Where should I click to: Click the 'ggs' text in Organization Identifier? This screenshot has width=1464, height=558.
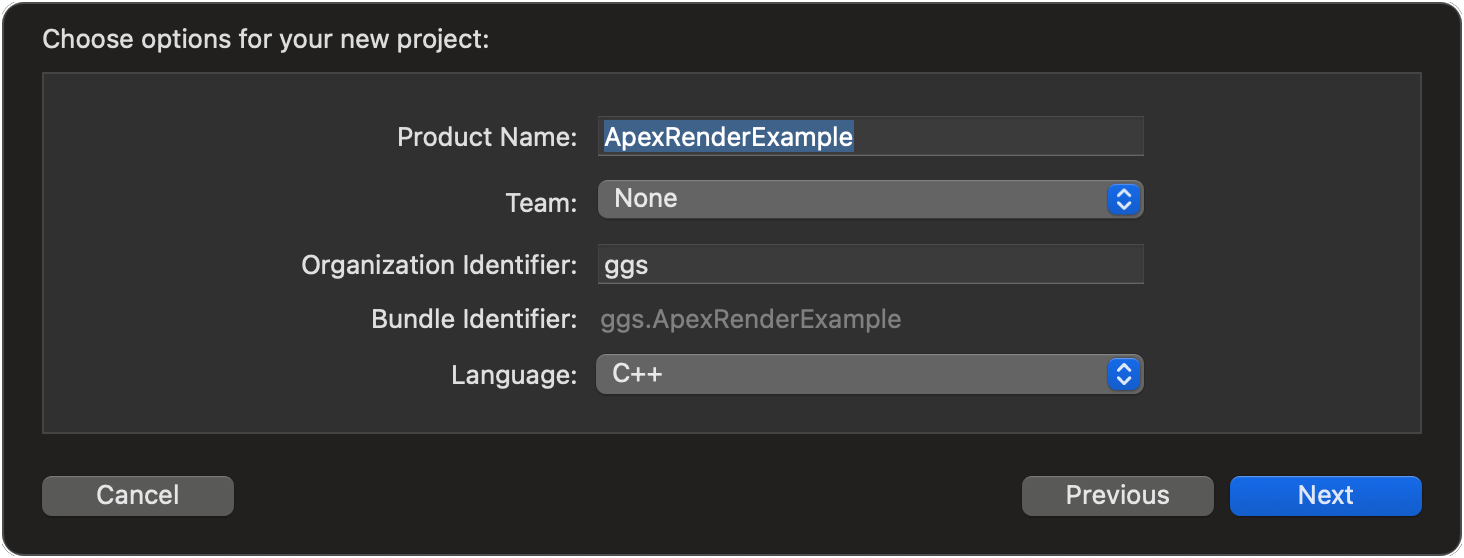(x=626, y=266)
